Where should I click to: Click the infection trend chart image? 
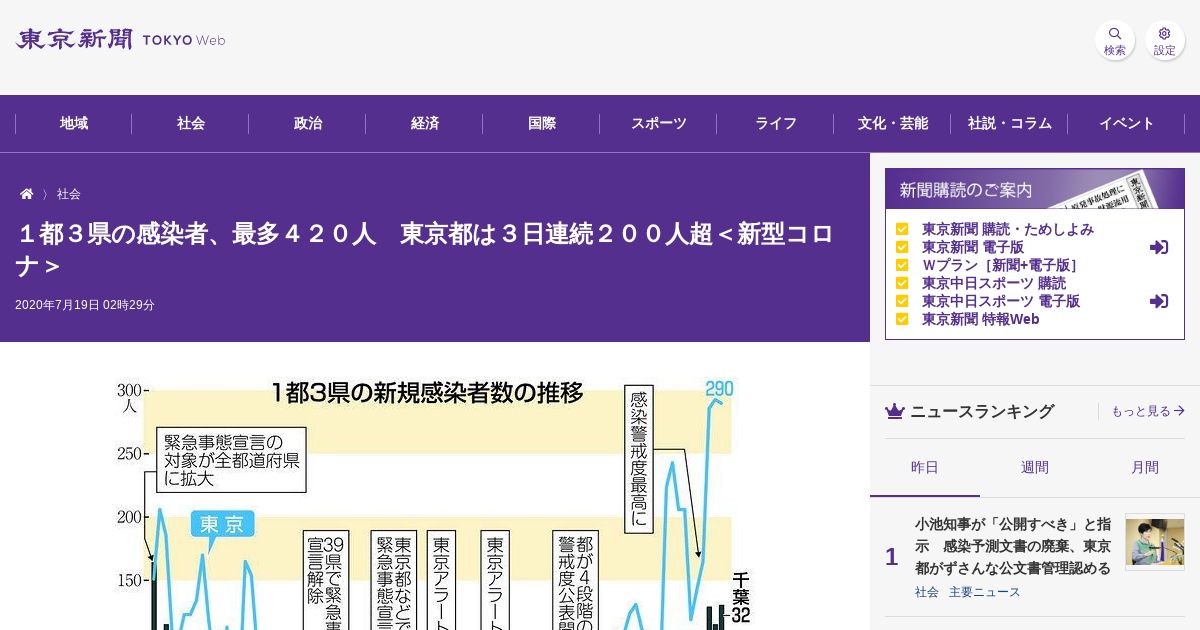434,502
